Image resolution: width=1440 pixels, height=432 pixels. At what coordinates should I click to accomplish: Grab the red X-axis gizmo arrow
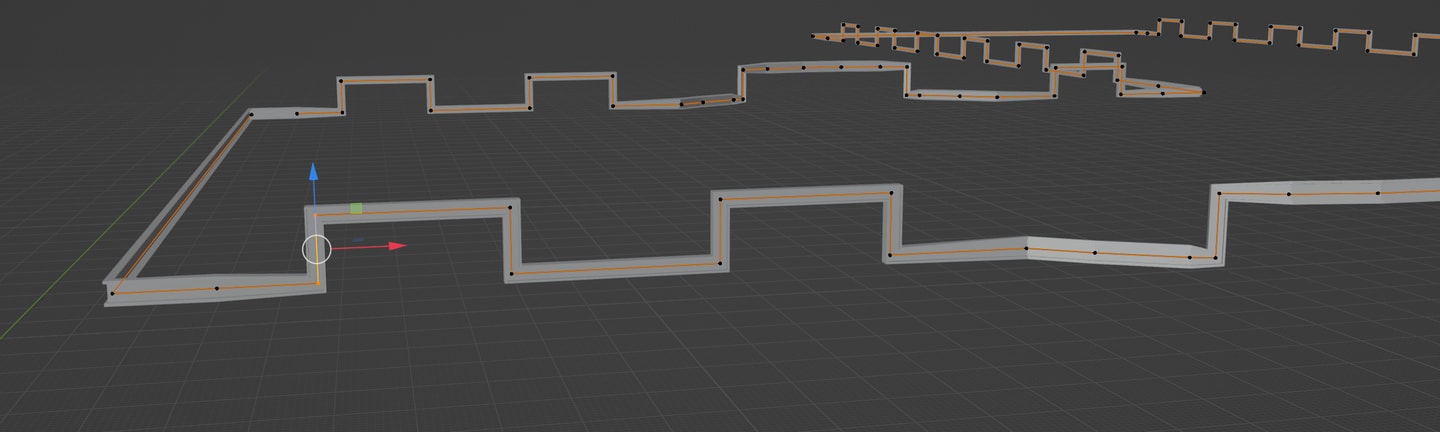point(396,245)
